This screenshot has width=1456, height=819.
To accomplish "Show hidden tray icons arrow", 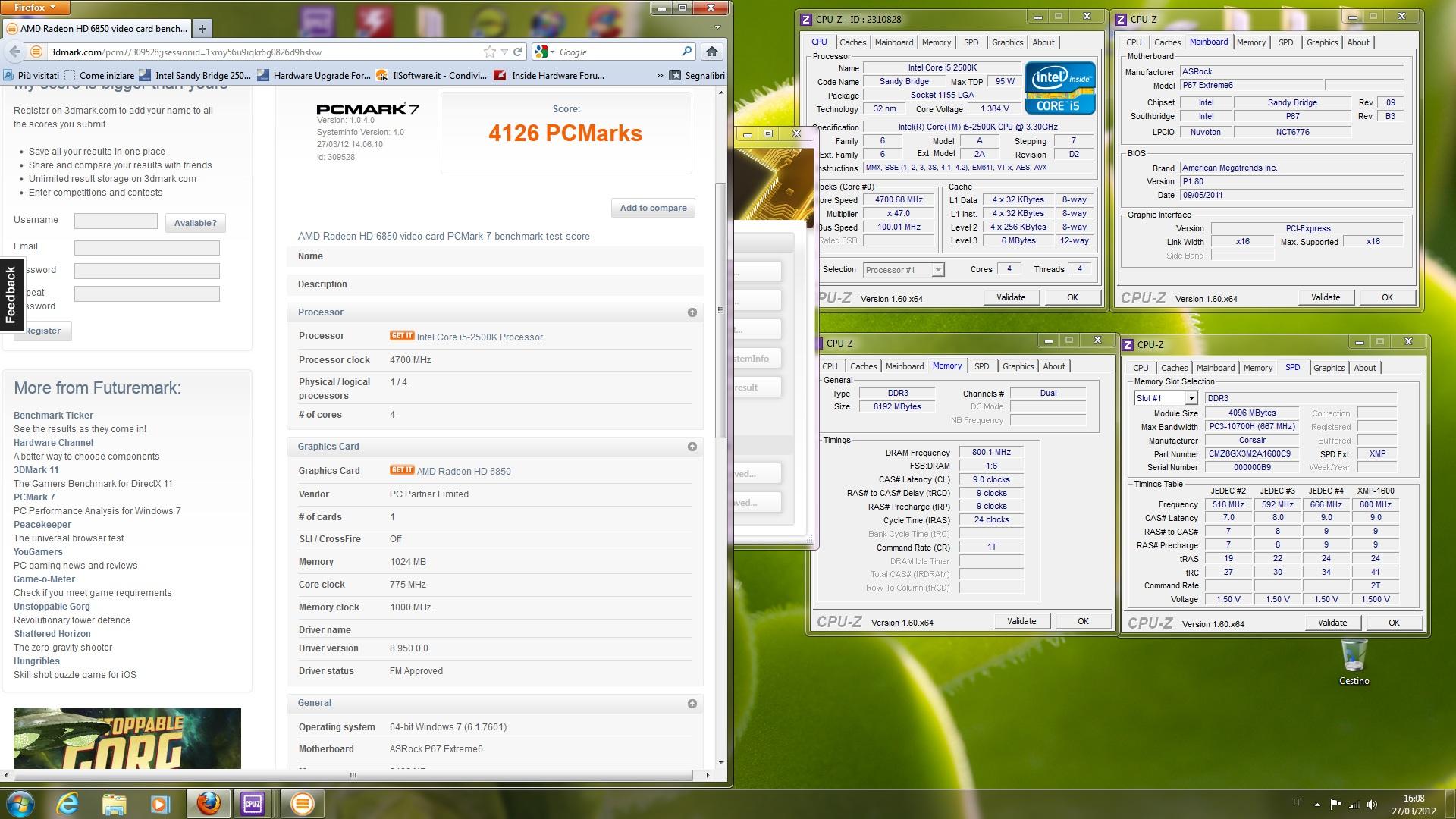I will click(x=1317, y=804).
